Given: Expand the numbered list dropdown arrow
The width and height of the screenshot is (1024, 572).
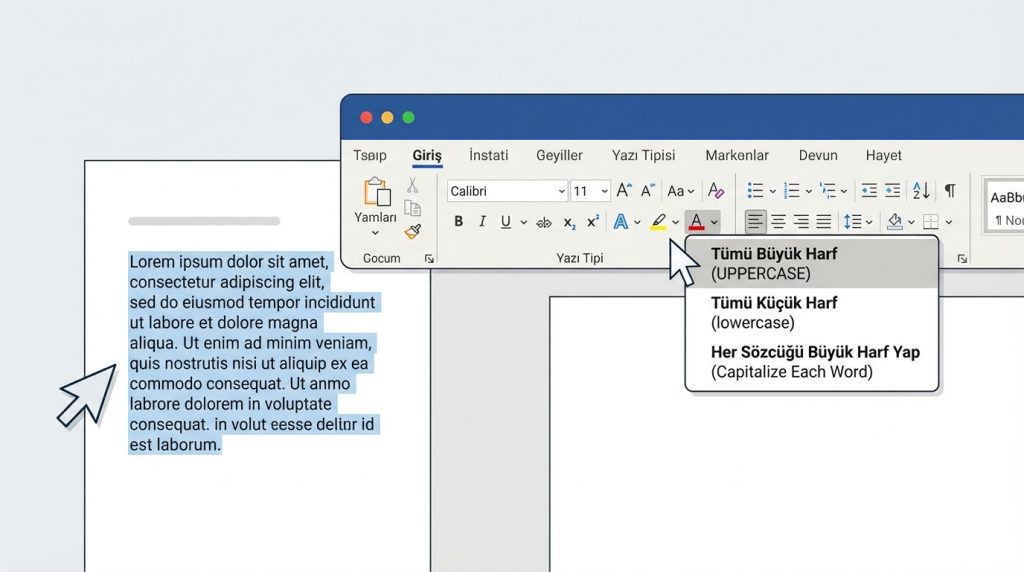Looking at the screenshot, I should point(808,191).
